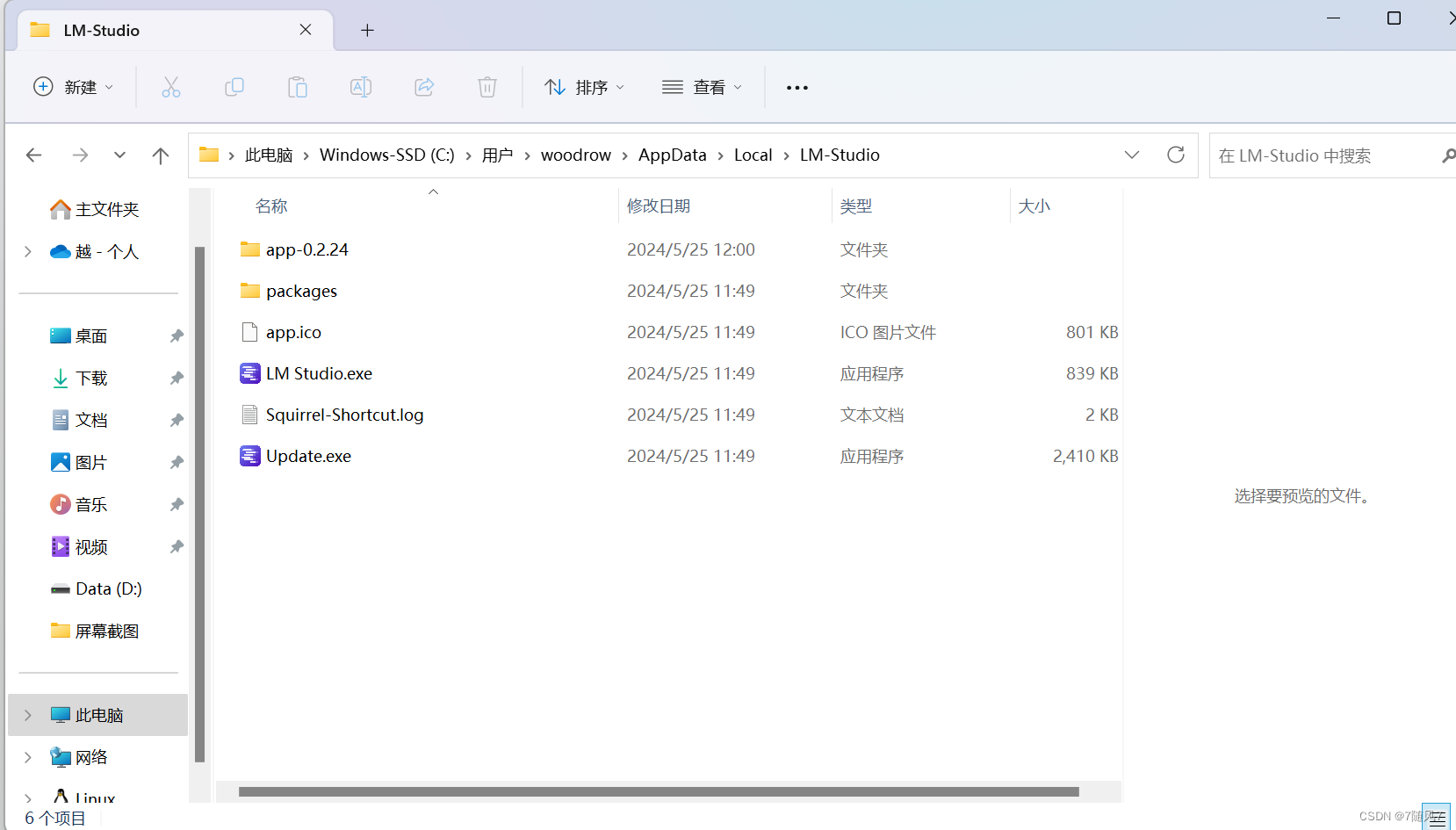
Task: Unpin 下载 using its pin icon
Action: pos(177,379)
